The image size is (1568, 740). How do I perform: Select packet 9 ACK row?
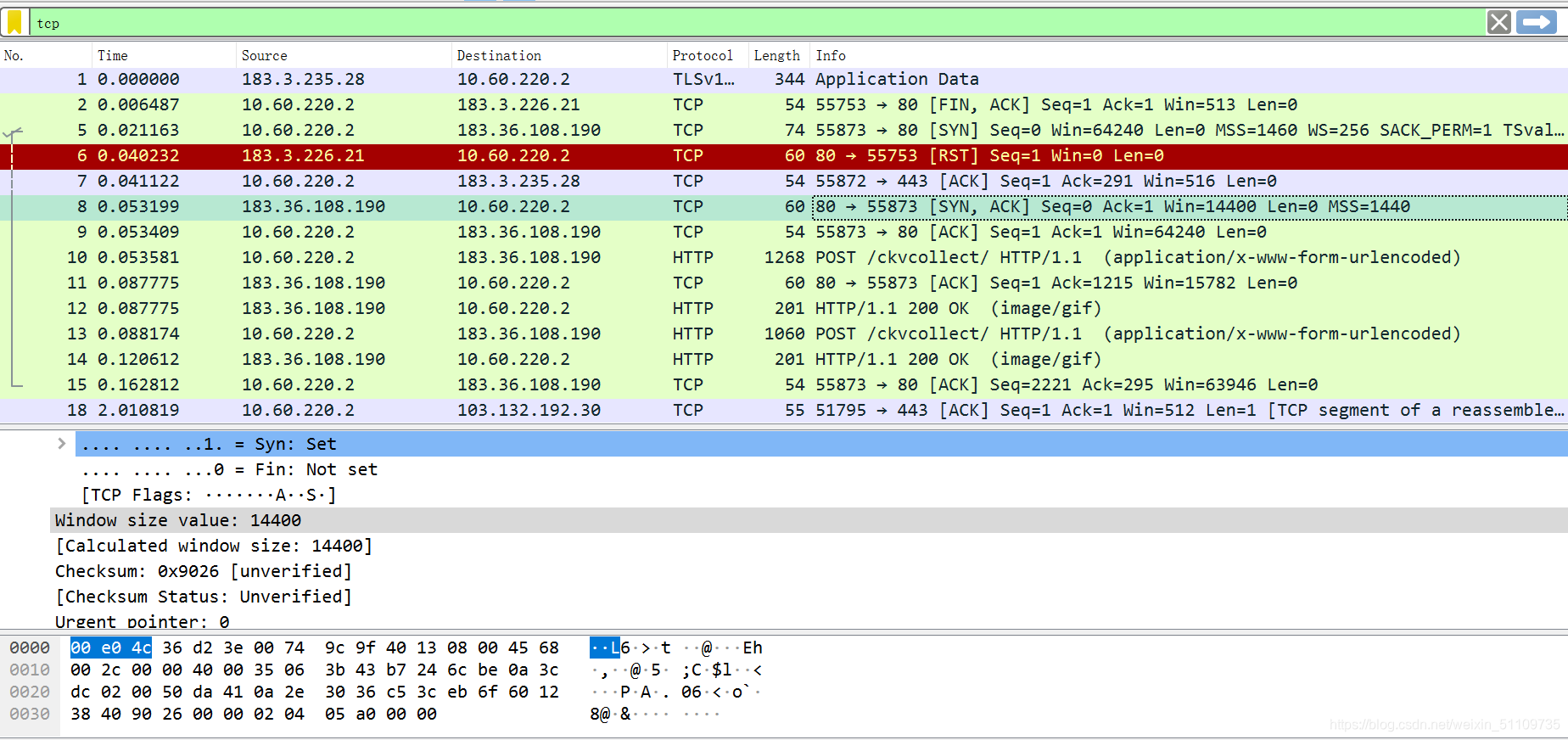coord(784,232)
